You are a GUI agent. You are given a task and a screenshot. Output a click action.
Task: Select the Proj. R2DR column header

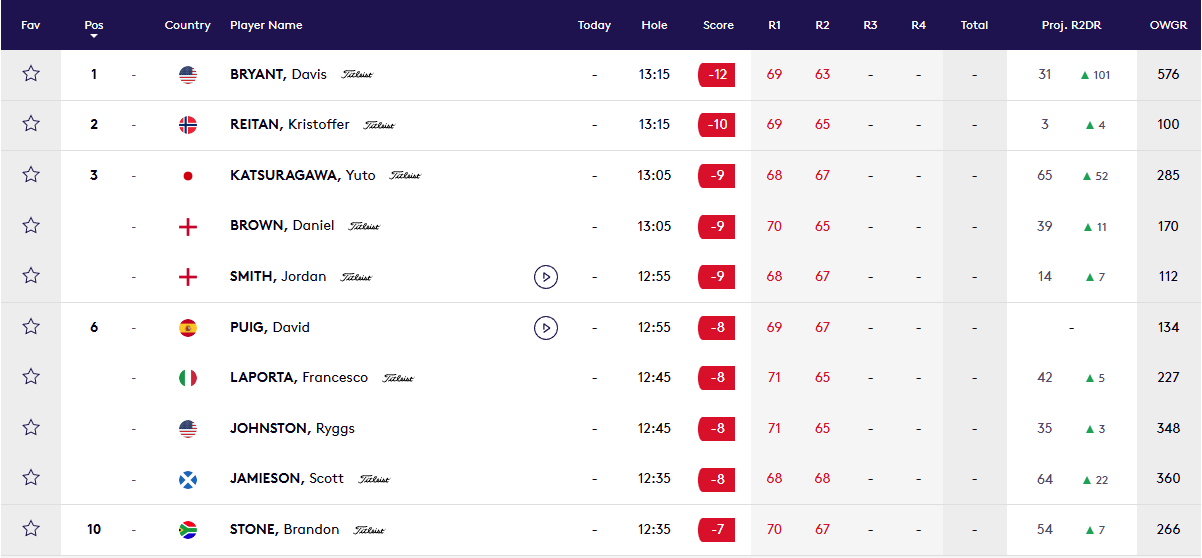click(x=1071, y=25)
